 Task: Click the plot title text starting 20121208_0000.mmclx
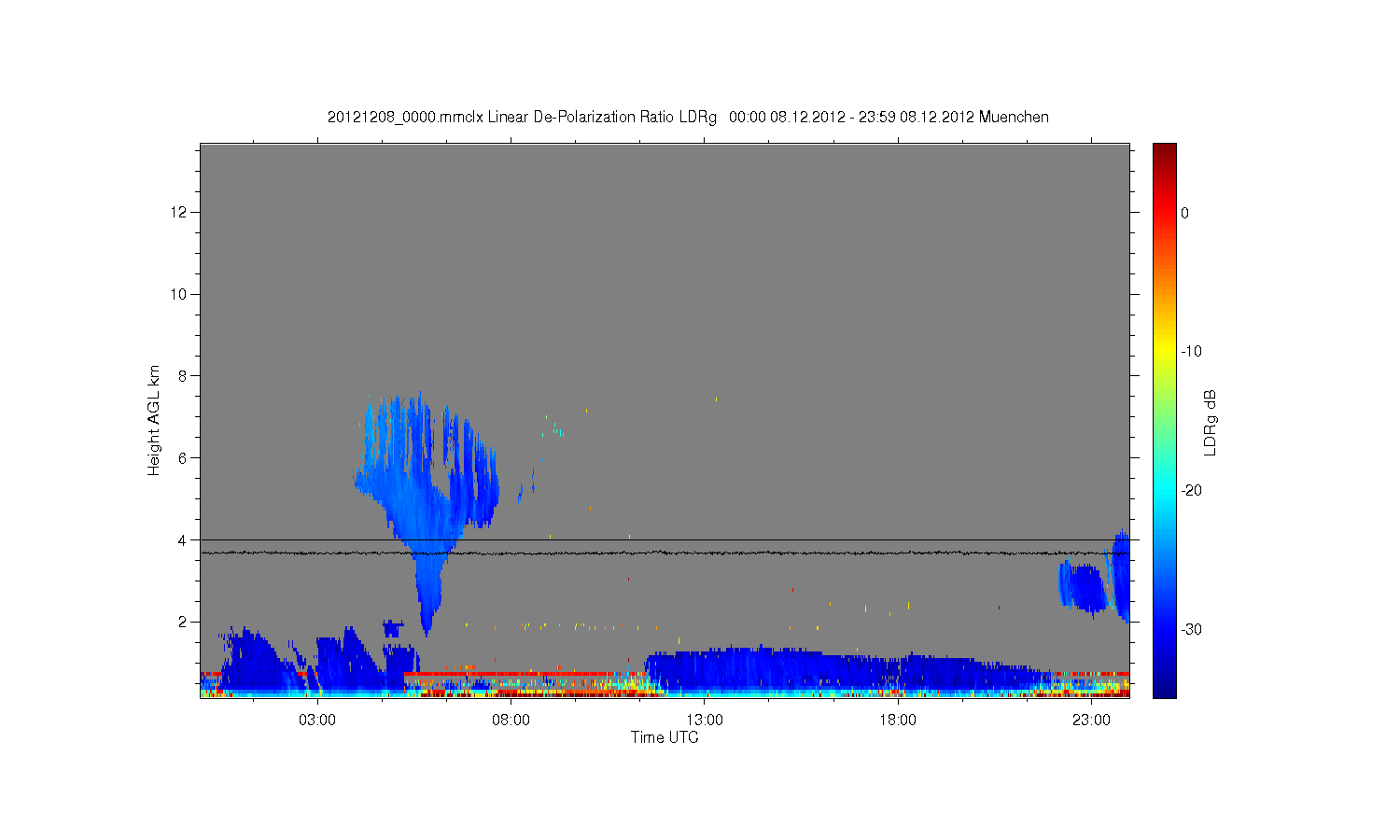coord(688,118)
